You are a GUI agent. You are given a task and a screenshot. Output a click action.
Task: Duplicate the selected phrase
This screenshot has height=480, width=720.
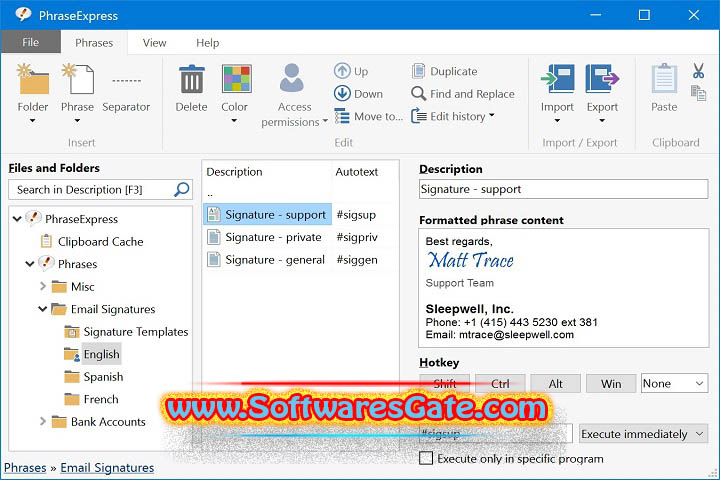pos(444,71)
